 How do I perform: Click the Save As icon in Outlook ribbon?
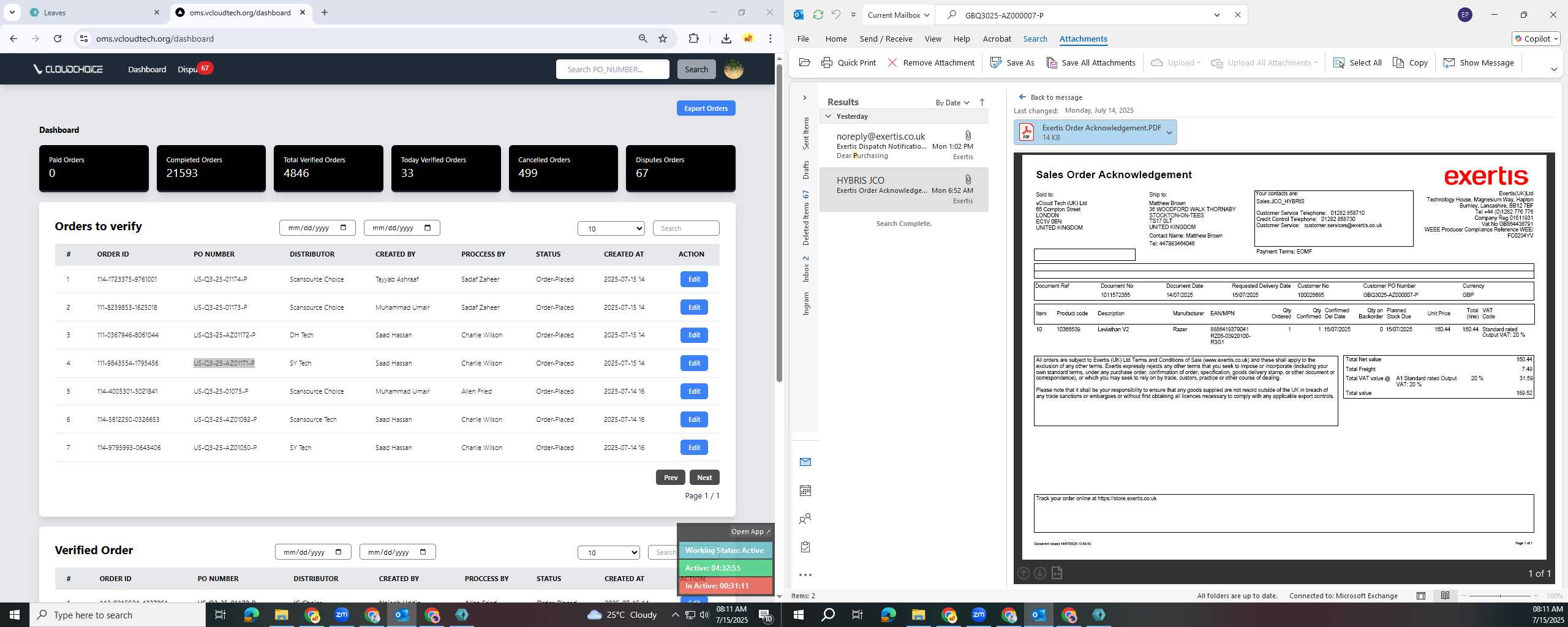pos(997,62)
